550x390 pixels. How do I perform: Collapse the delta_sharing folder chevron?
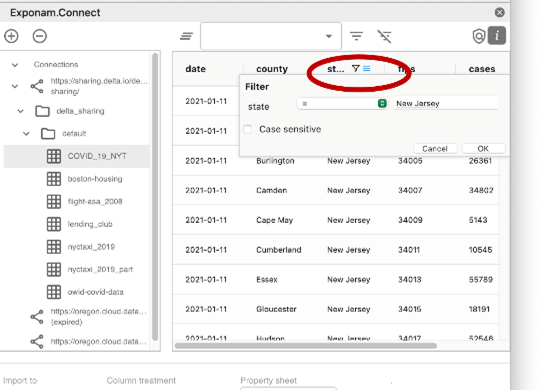tap(21, 111)
